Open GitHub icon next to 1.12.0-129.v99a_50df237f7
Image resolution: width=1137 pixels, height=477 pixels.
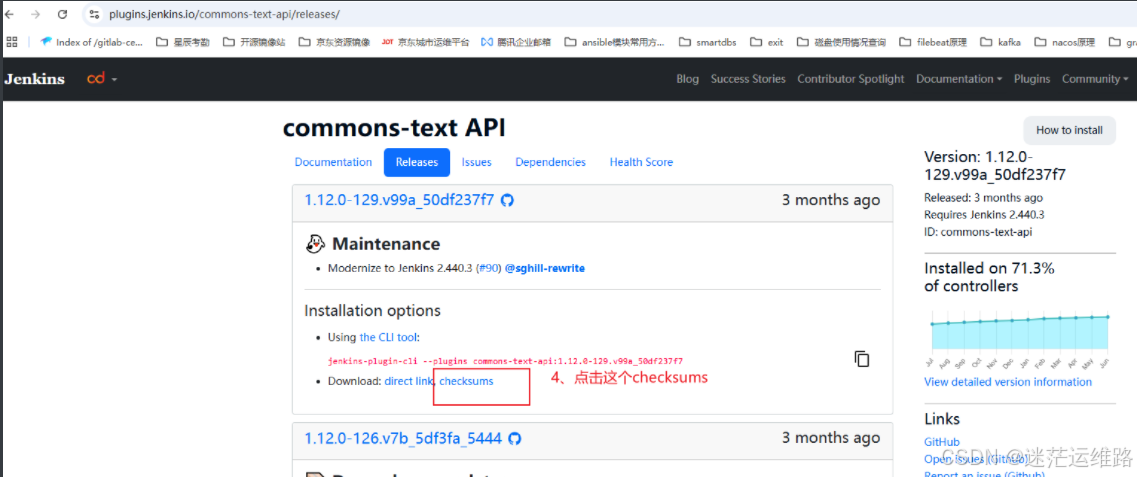(x=508, y=200)
